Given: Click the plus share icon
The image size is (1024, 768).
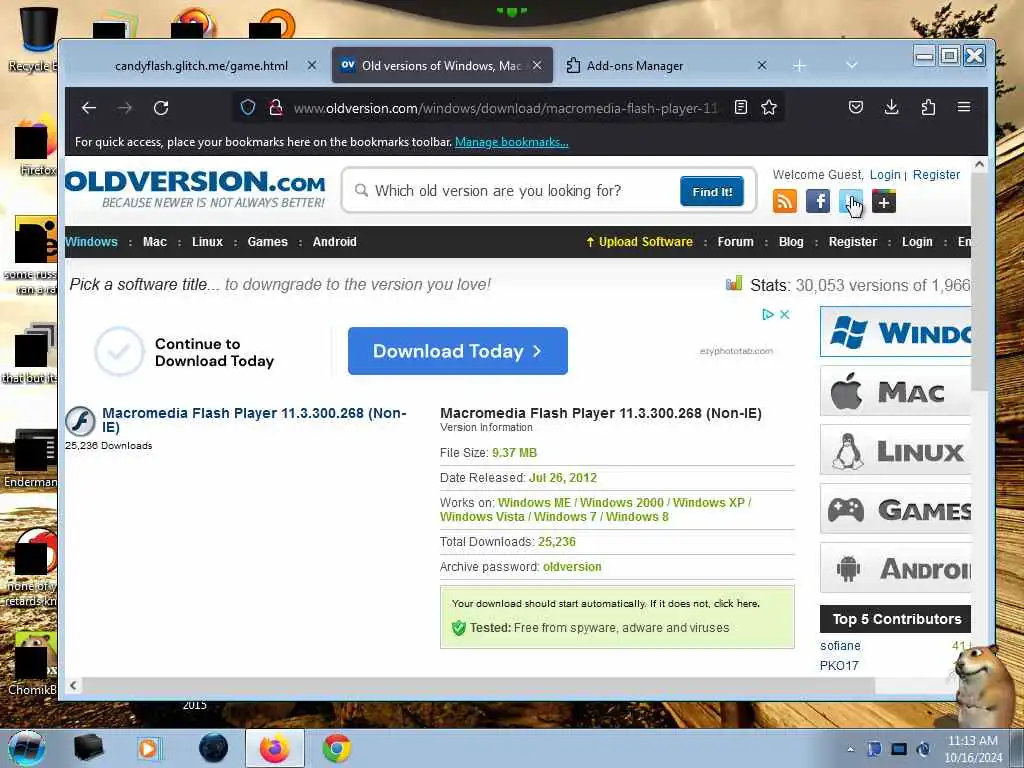Looking at the screenshot, I should [884, 201].
